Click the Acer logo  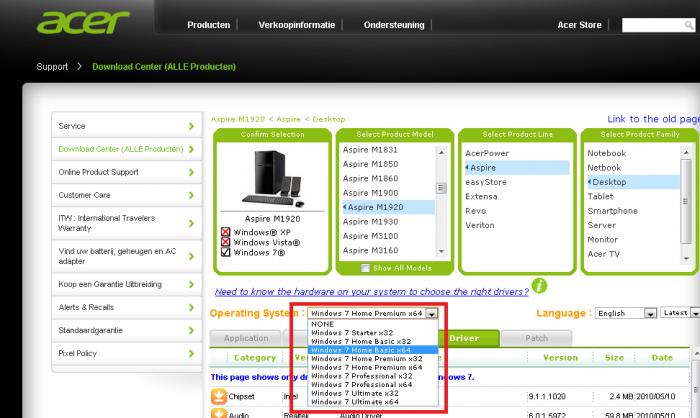pos(83,22)
